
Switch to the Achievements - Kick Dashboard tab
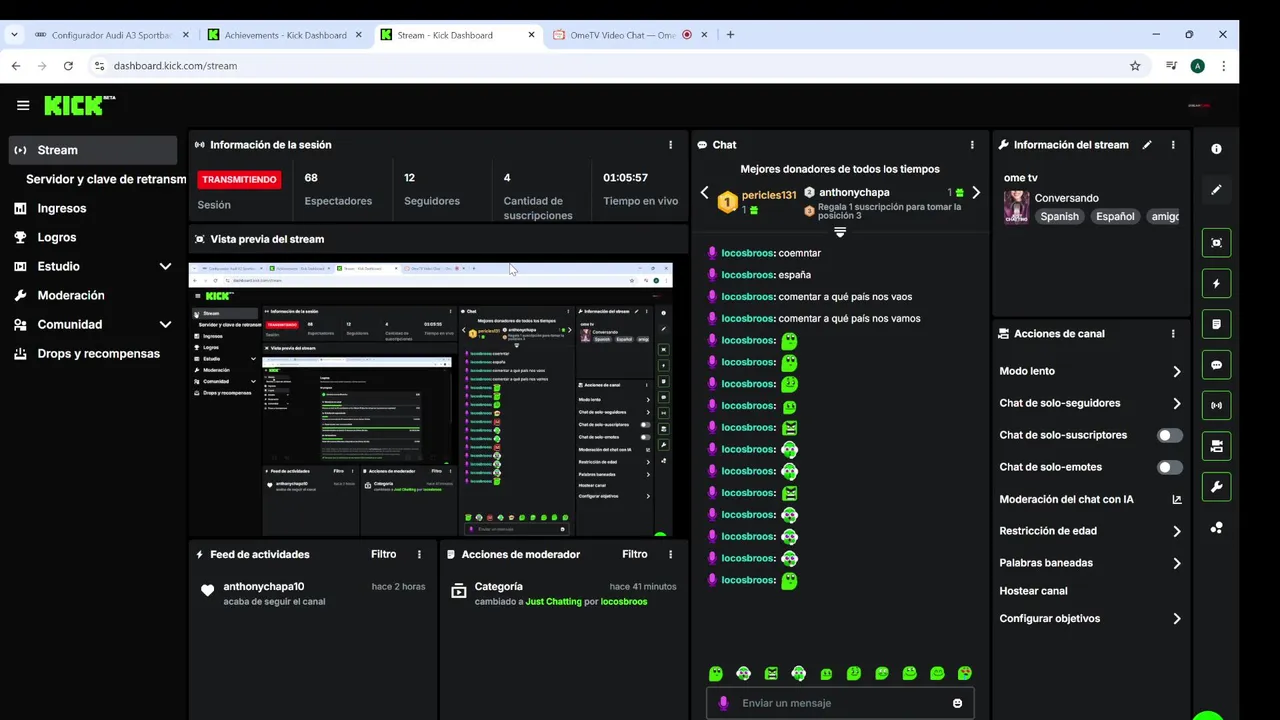coord(285,35)
